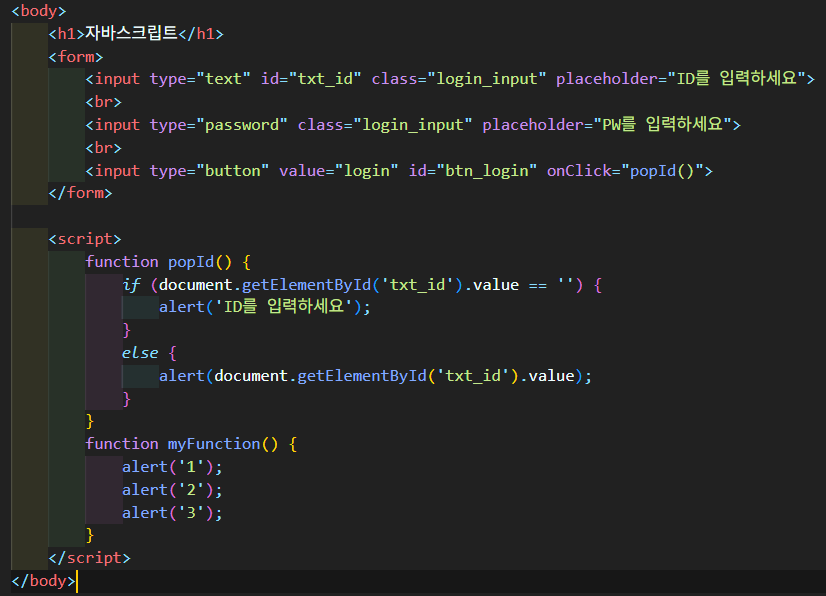Click the opening <script> tag
The height and width of the screenshot is (596, 826).
click(85, 239)
